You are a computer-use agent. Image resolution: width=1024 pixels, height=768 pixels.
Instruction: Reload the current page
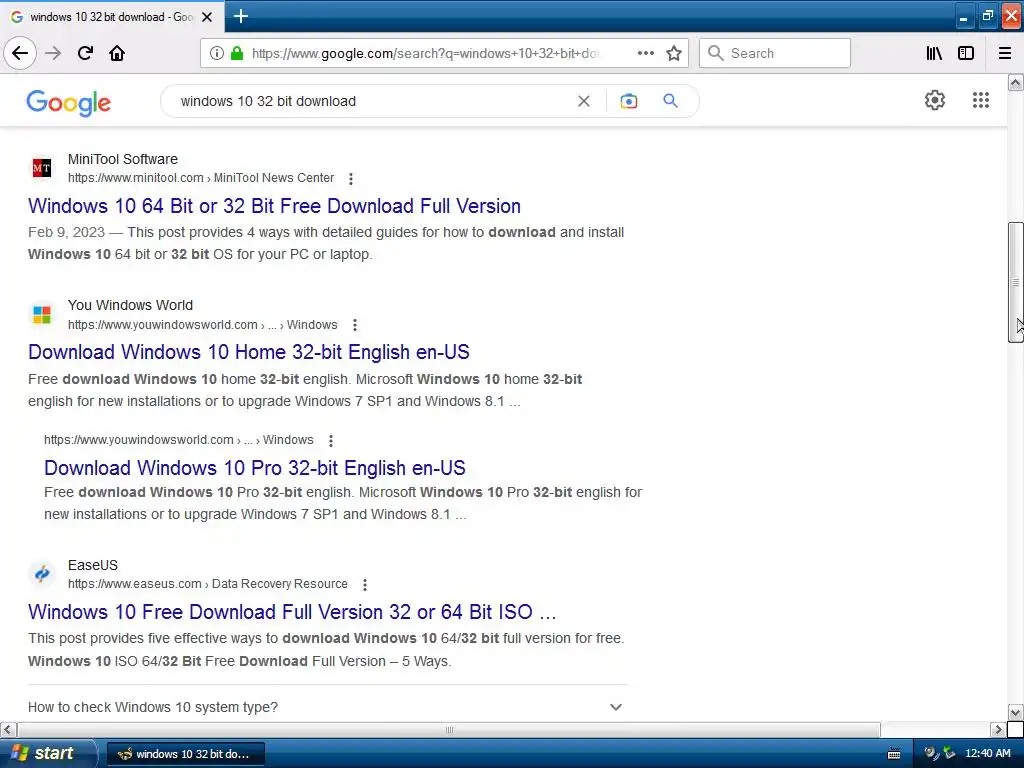[x=85, y=53]
